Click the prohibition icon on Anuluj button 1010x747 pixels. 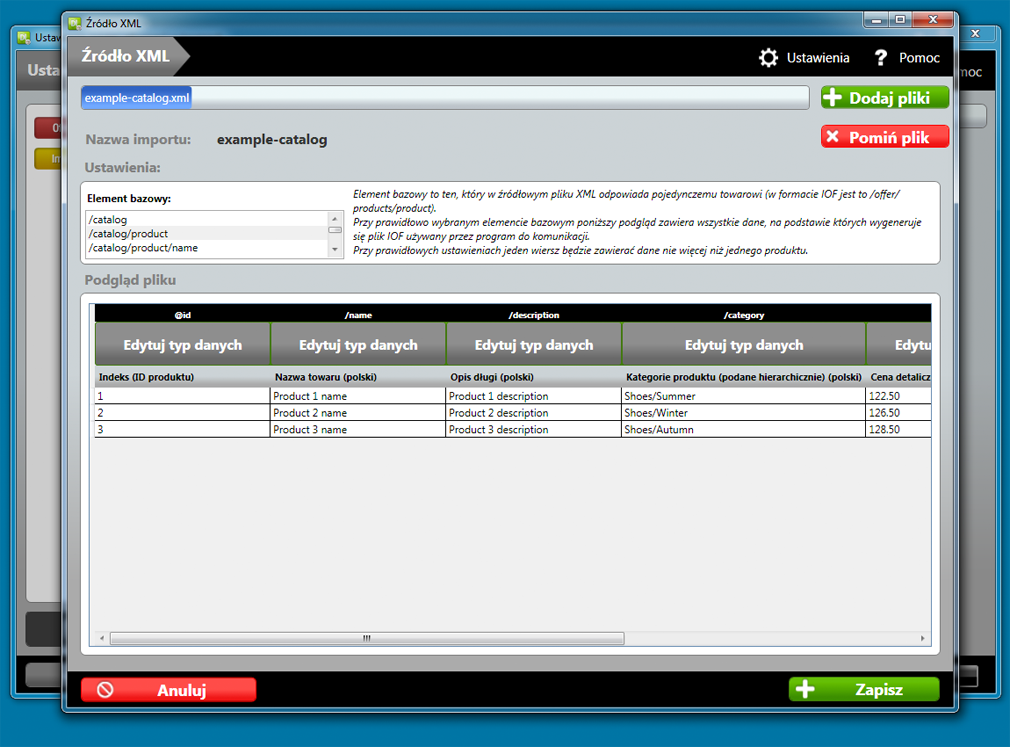point(105,690)
